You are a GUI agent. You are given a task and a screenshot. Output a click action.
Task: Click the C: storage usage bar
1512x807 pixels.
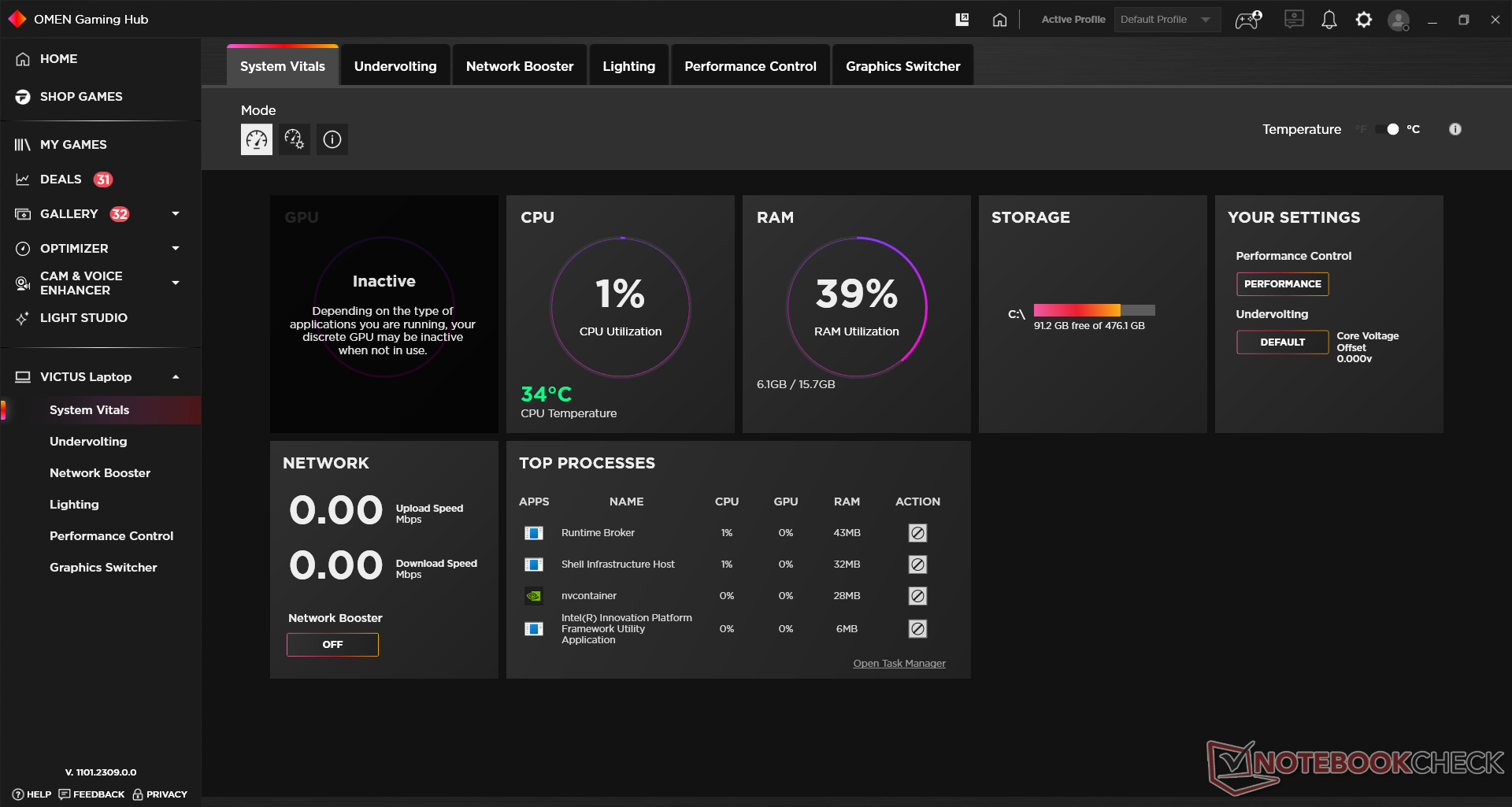(1095, 310)
